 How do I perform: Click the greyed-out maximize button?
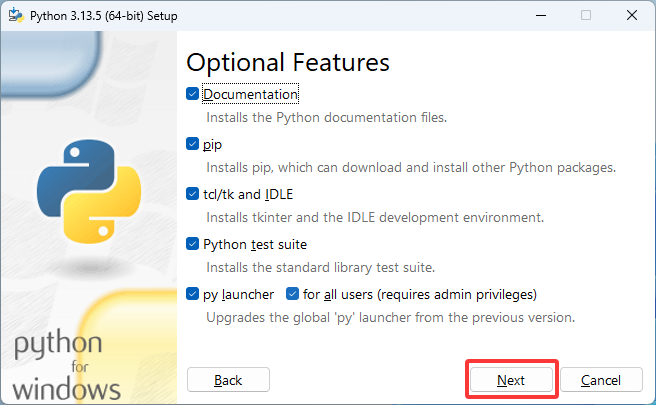click(585, 15)
